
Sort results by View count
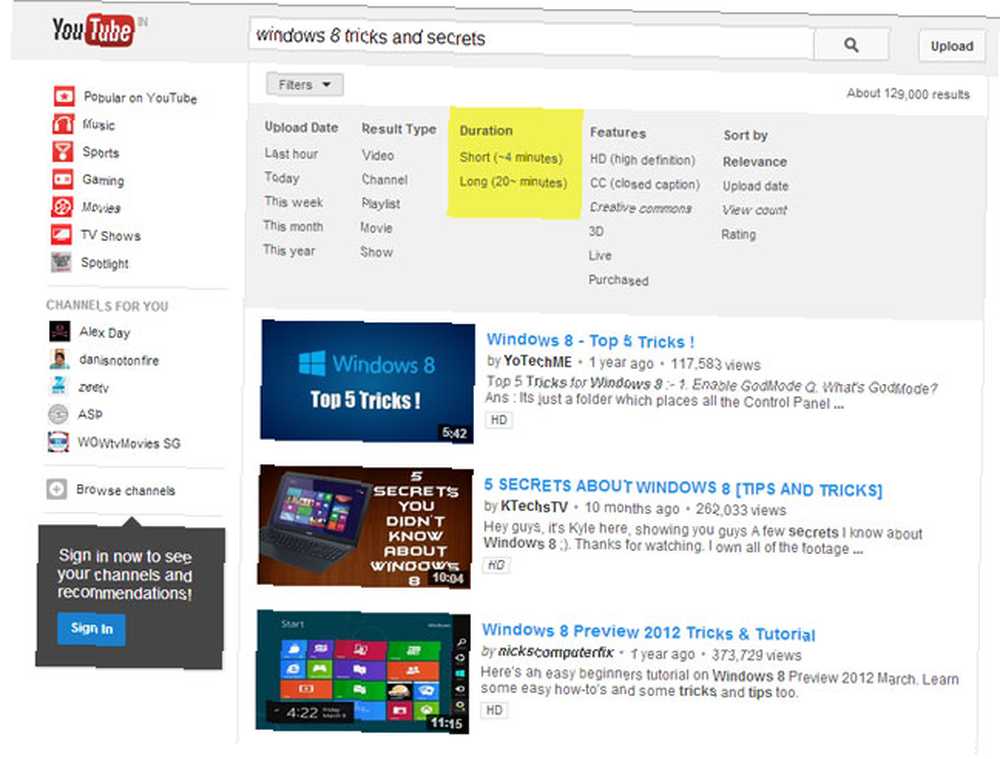tap(754, 210)
